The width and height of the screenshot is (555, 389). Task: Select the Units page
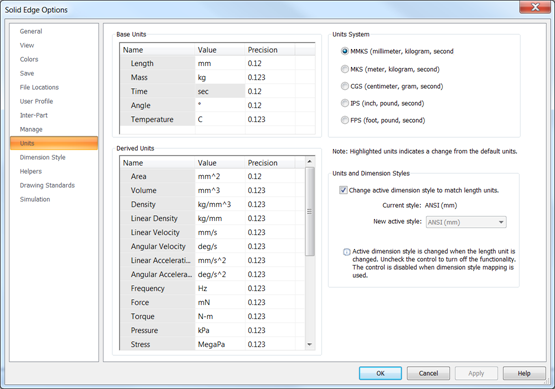(x=54, y=143)
